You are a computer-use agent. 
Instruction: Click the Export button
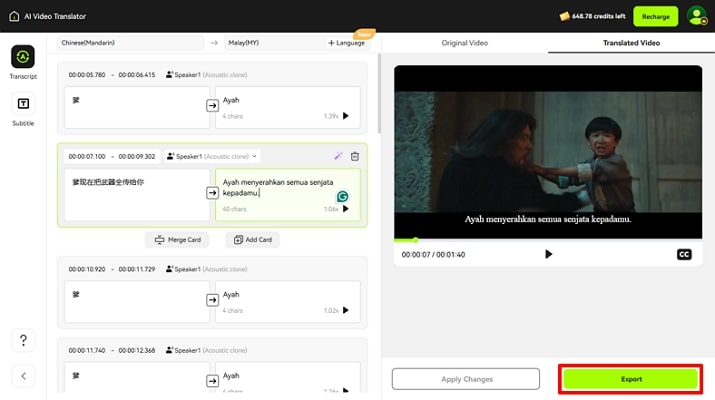coord(631,379)
